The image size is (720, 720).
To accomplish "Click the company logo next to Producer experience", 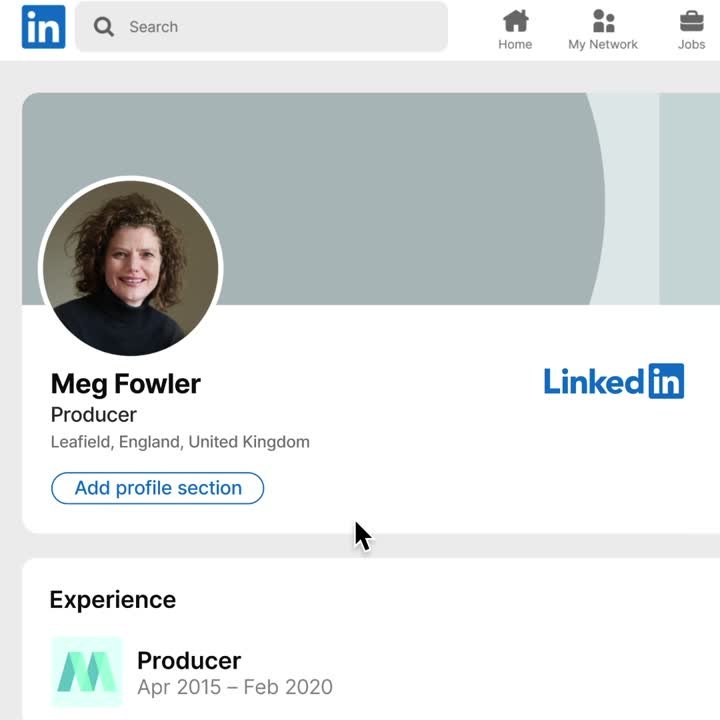I will (87, 671).
